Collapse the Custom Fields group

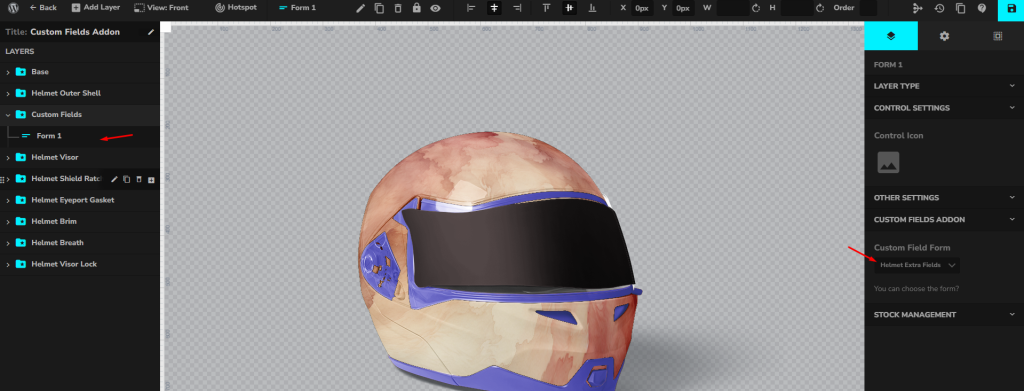pos(8,115)
